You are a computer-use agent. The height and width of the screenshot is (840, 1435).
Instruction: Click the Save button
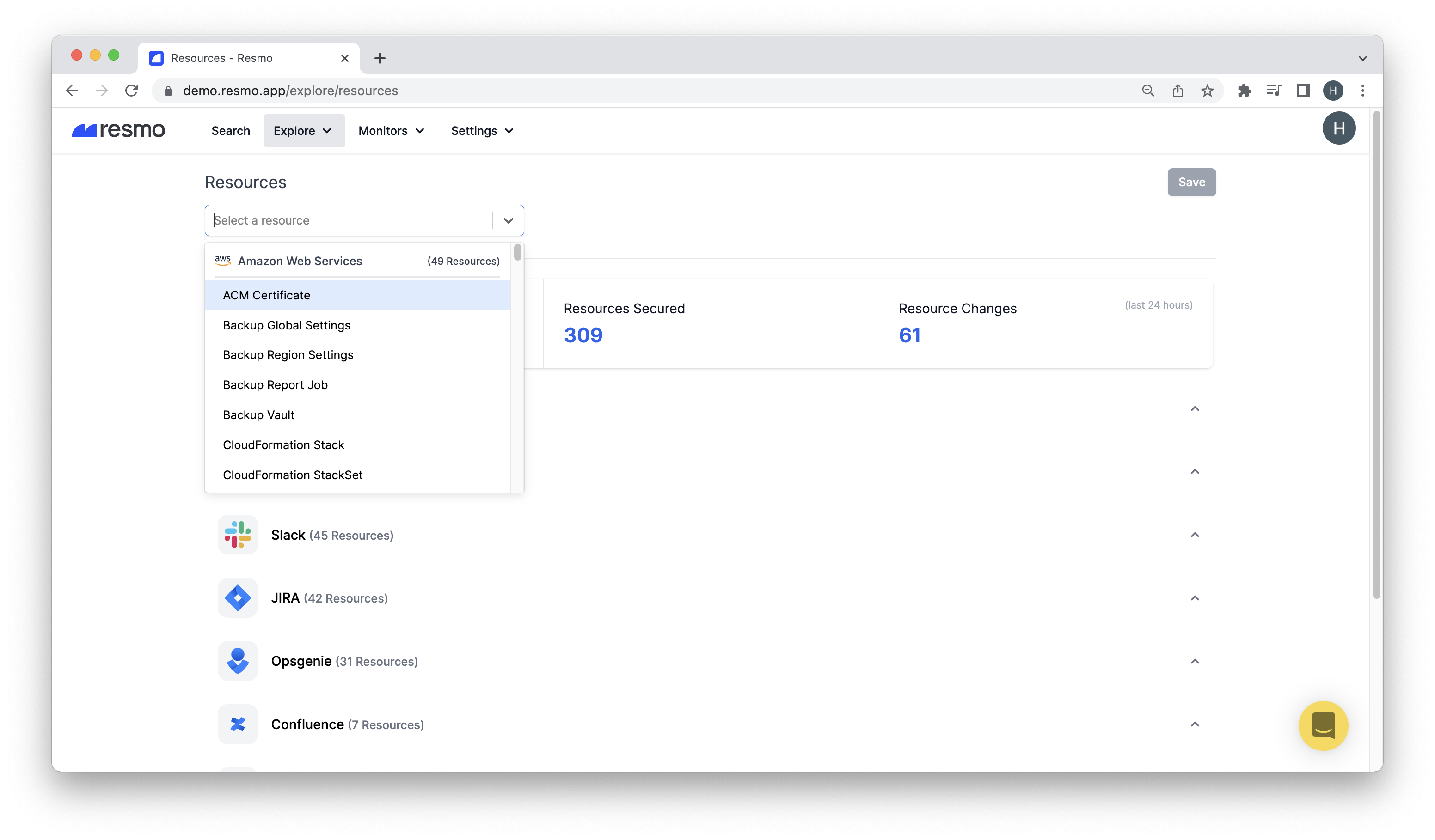(1191, 182)
